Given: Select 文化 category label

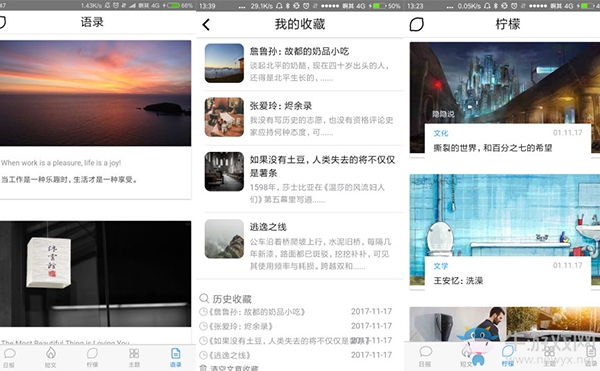Looking at the screenshot, I should [x=441, y=133].
